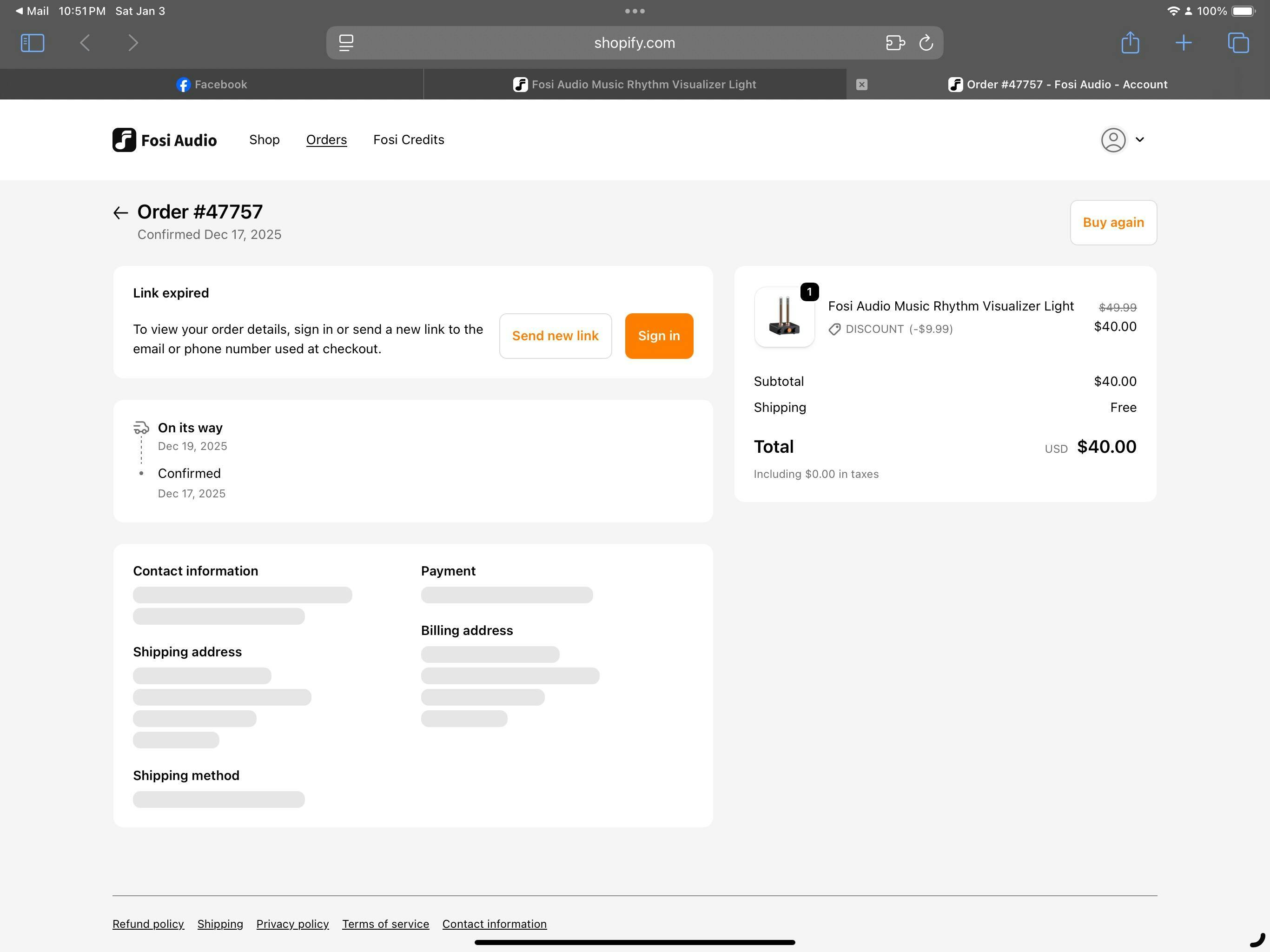Click the reload page icon
Viewport: 1270px width, 952px height.
click(926, 43)
